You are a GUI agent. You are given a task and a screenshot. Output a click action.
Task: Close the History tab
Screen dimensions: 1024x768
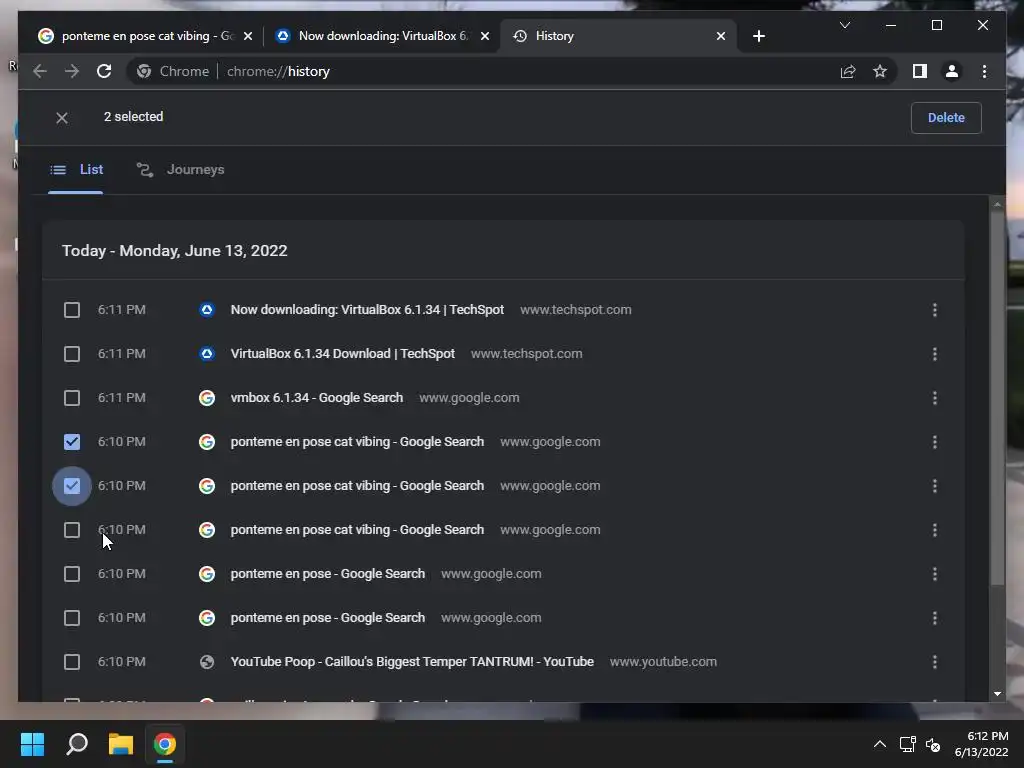720,36
